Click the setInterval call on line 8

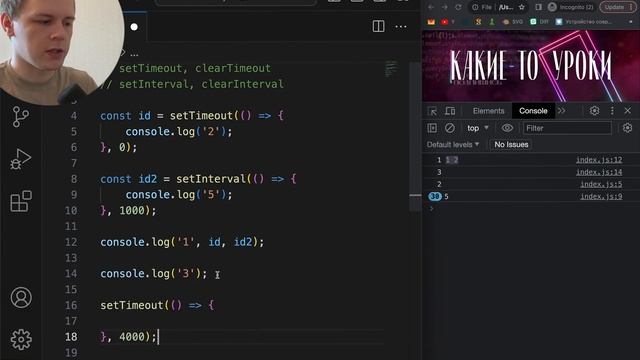click(211, 179)
